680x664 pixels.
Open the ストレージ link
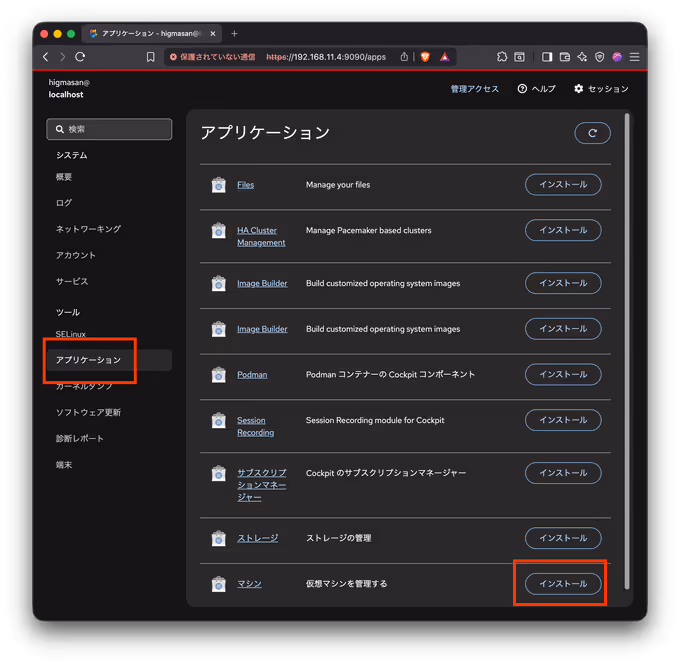click(258, 538)
